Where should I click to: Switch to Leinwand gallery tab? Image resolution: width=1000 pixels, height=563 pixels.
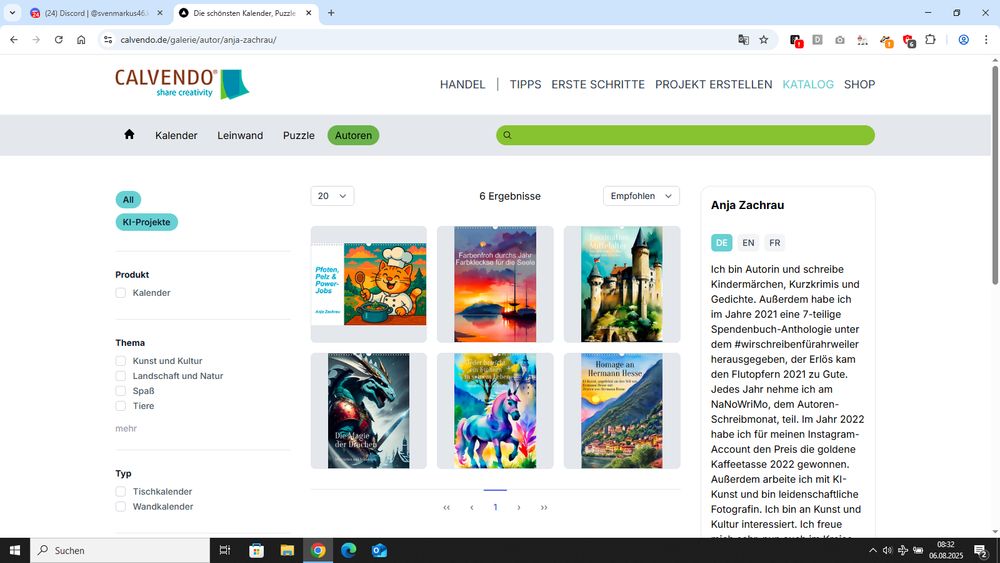coord(240,135)
